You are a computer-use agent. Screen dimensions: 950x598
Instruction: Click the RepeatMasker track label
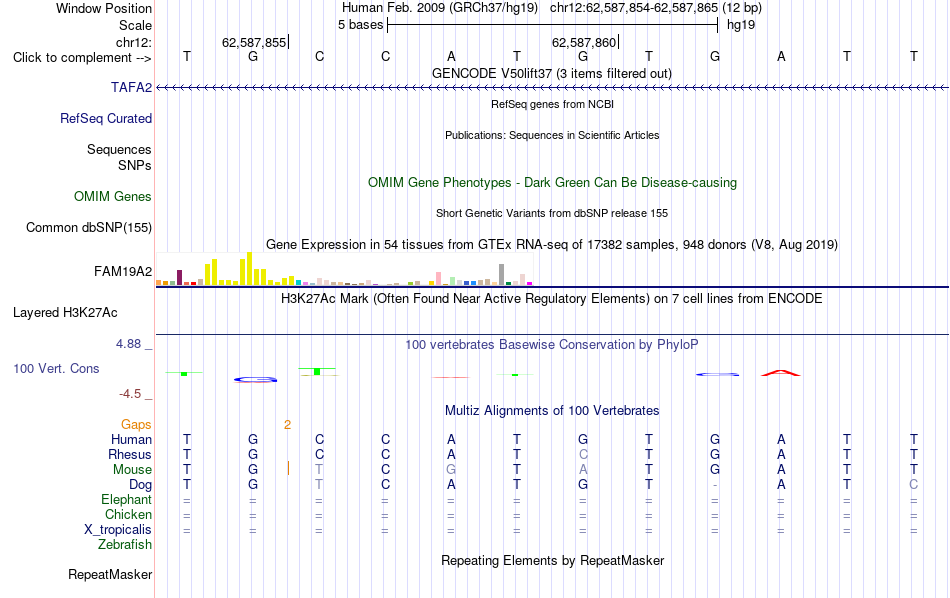pos(110,574)
